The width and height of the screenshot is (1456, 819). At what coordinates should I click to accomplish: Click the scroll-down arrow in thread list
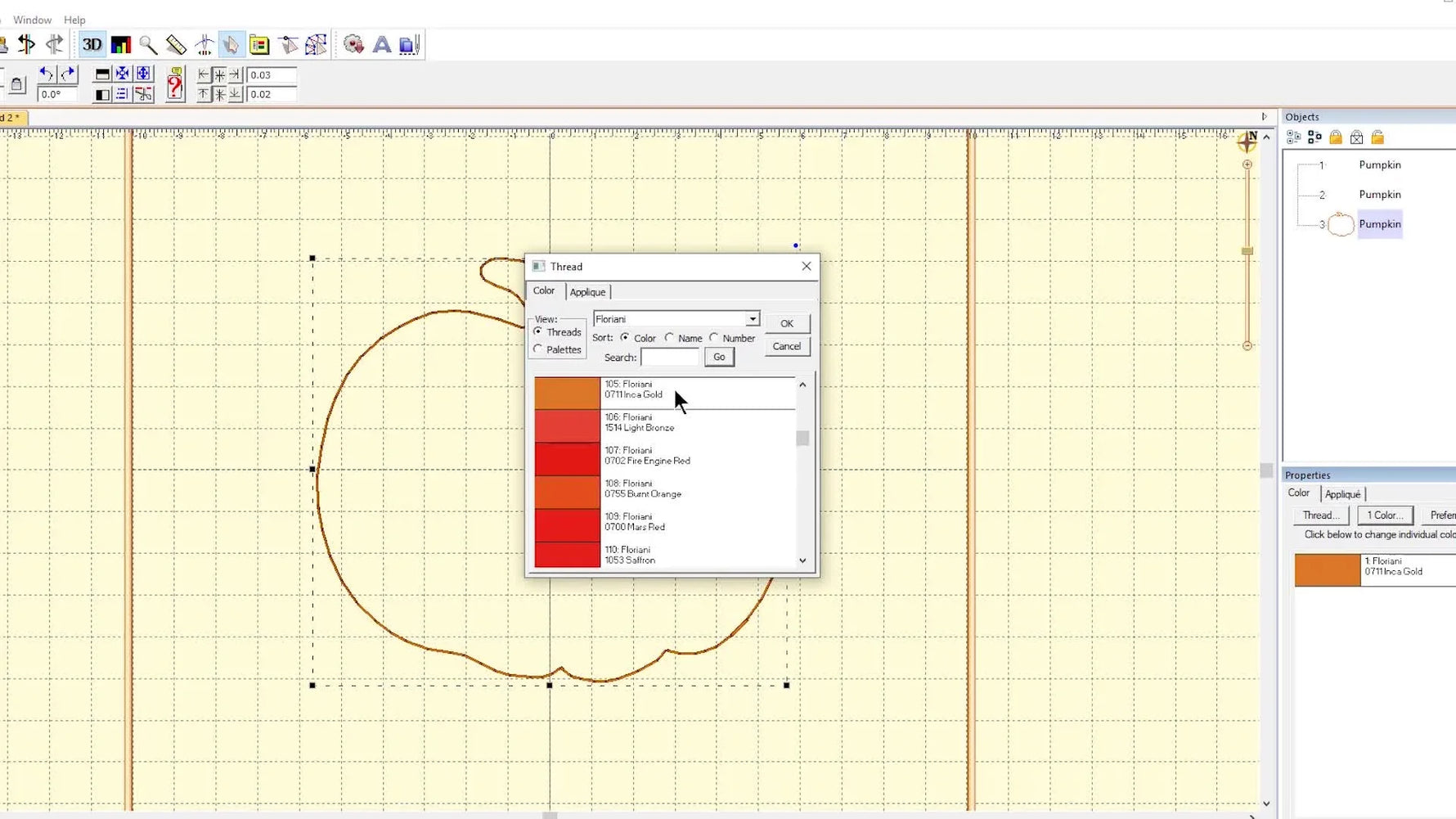pyautogui.click(x=802, y=560)
